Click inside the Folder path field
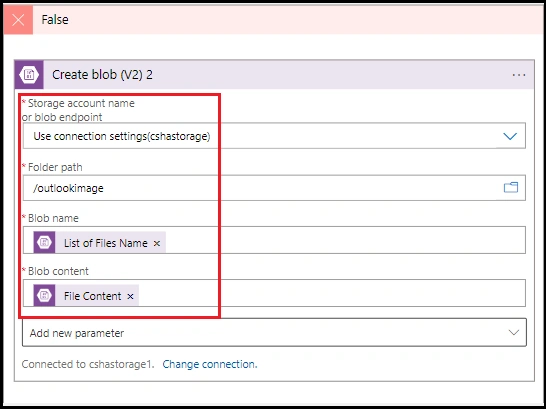This screenshot has height=409, width=546. (x=274, y=188)
